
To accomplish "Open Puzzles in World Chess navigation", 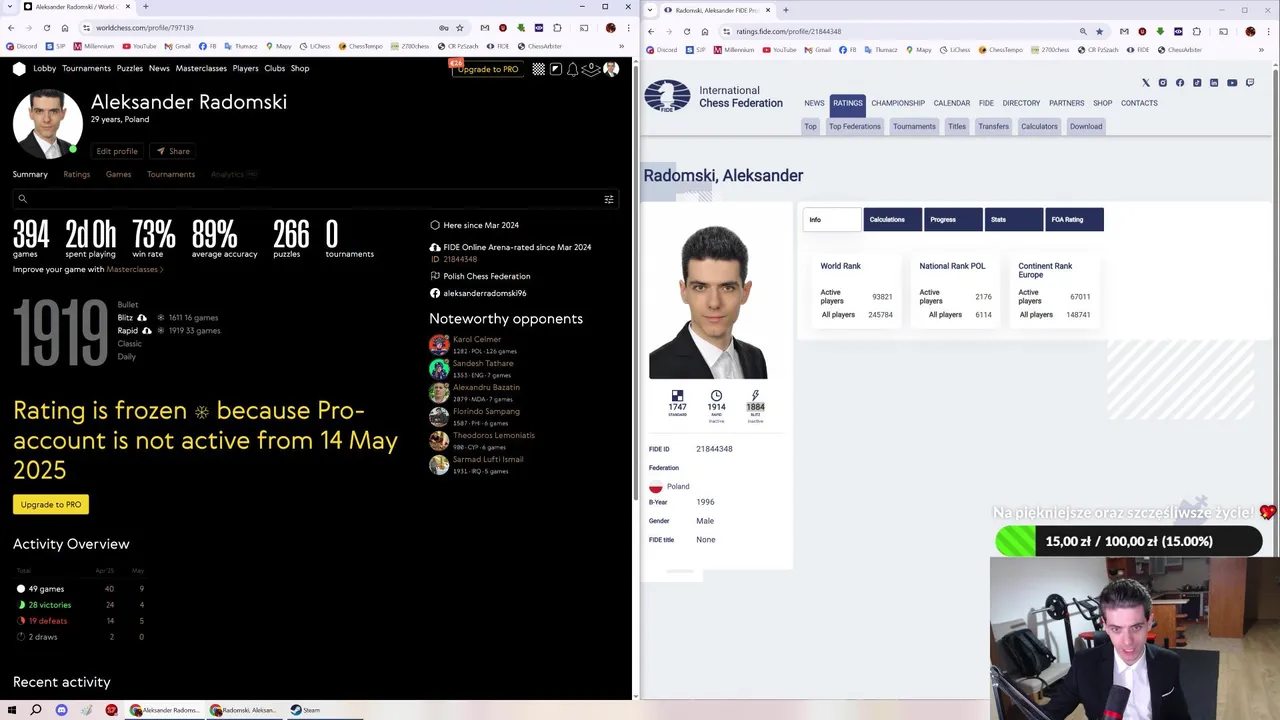I will coord(129,68).
